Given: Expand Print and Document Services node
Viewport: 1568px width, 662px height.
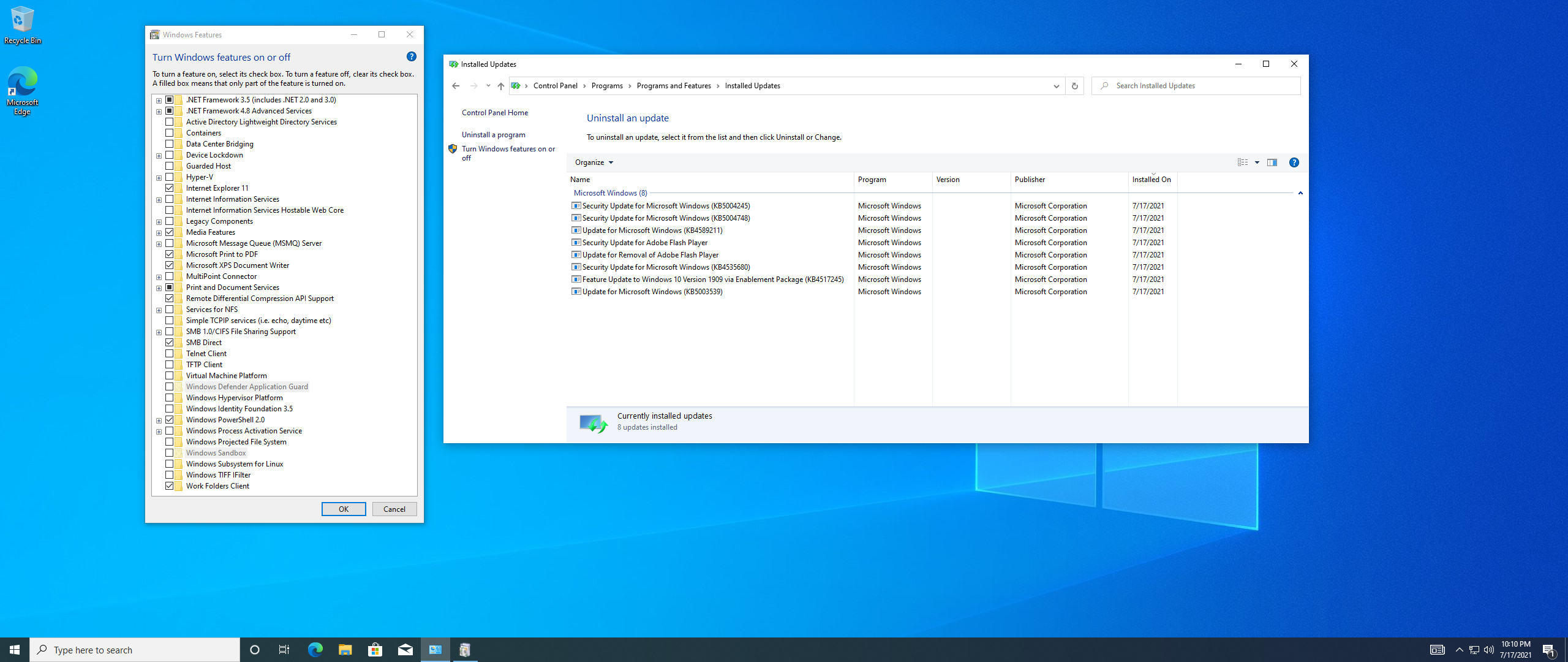Looking at the screenshot, I should [159, 288].
